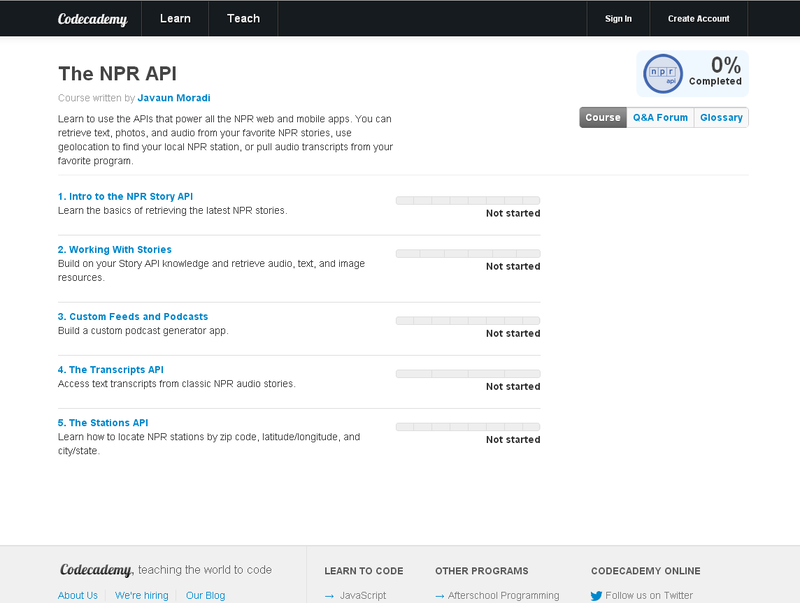Open the NPR API badge icon
The width and height of the screenshot is (800, 603).
663,74
